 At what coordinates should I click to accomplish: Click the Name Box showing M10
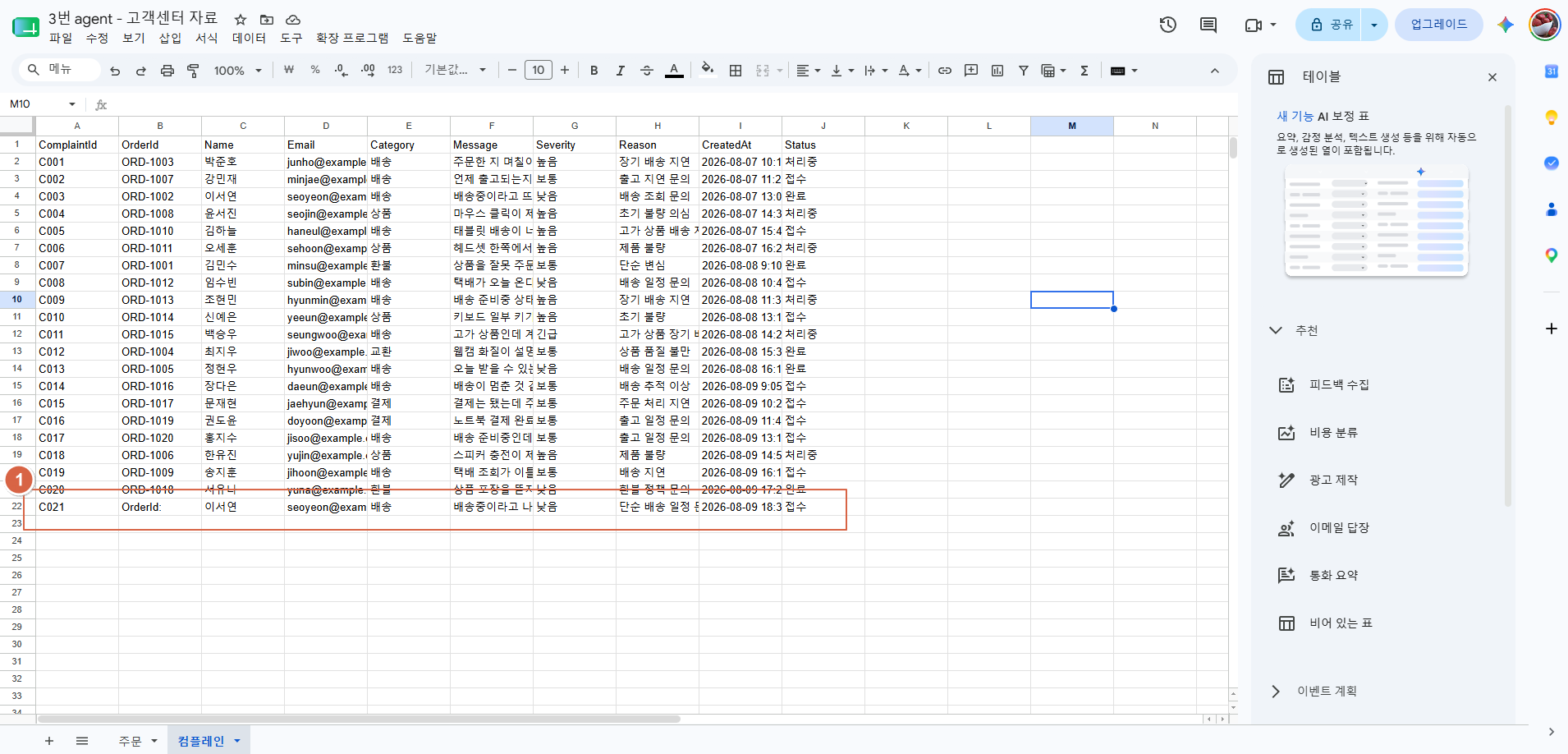pos(41,104)
